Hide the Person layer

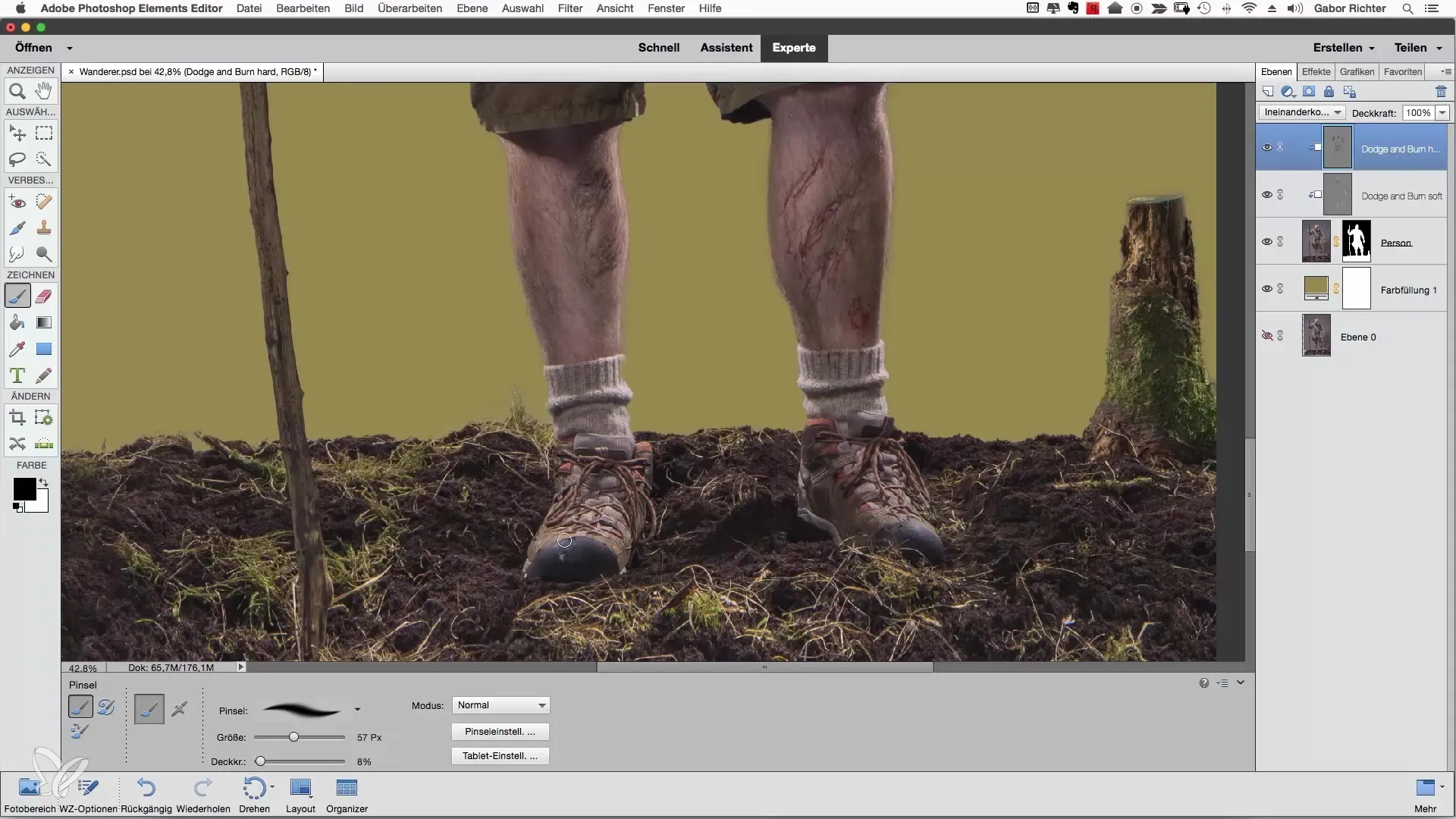coord(1266,242)
